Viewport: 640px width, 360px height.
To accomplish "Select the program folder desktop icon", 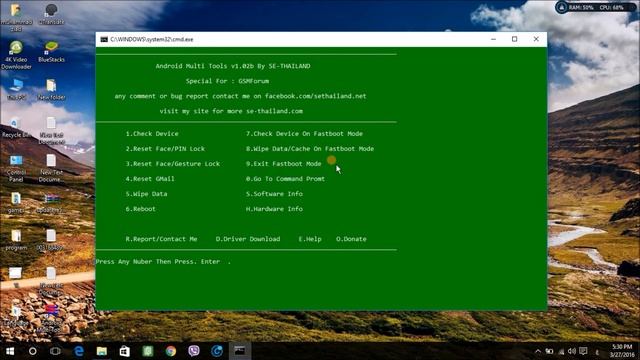I will [16, 240].
